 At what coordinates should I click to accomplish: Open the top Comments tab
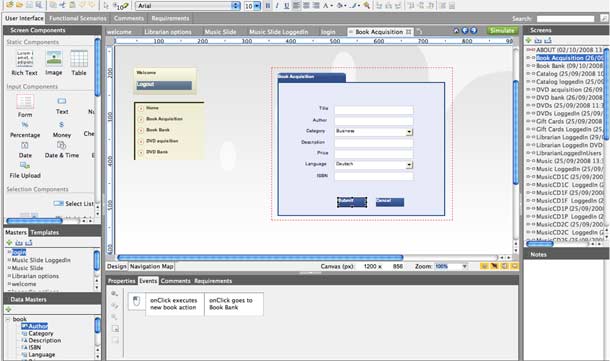click(x=129, y=18)
